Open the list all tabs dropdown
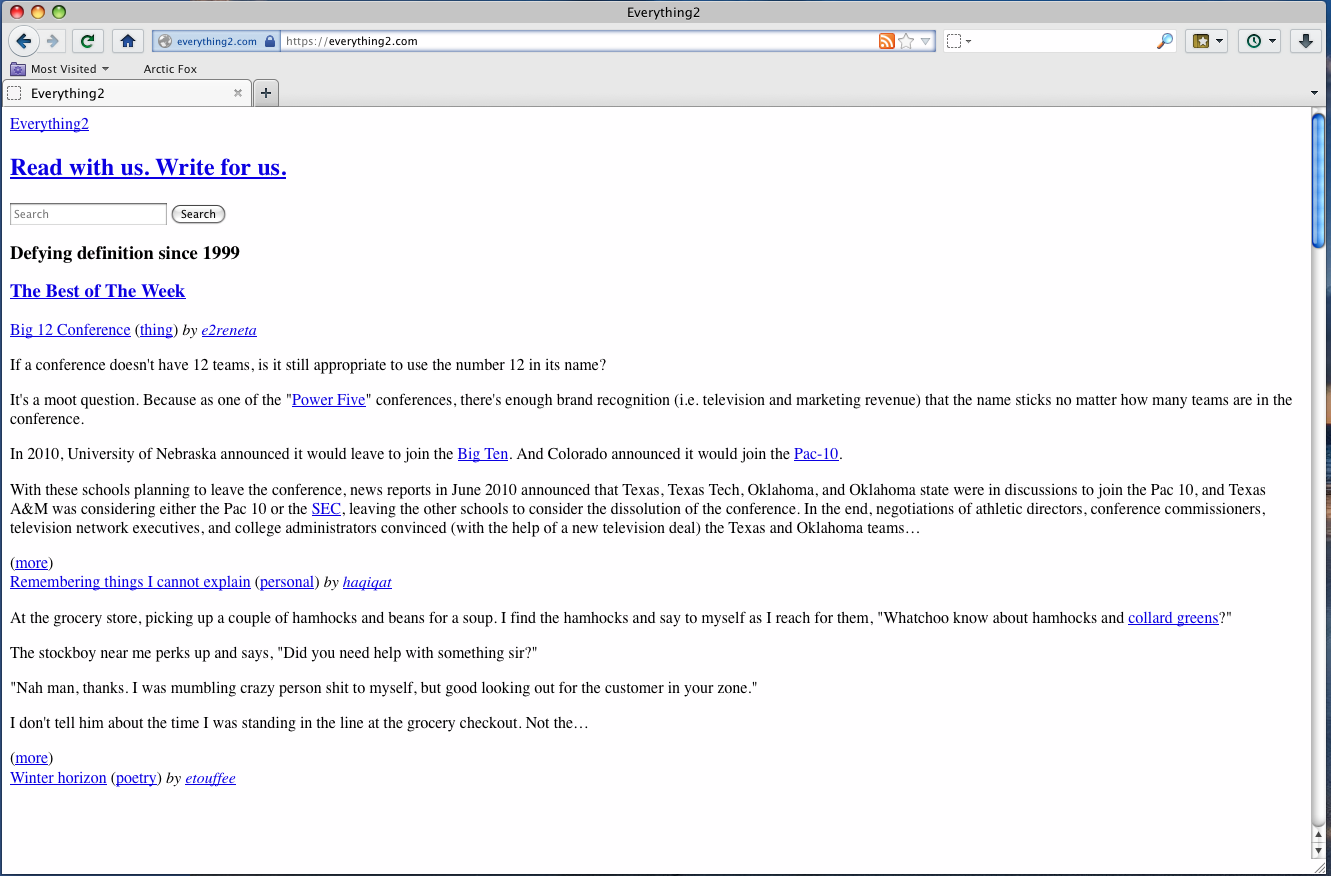The image size is (1331, 876). [1314, 93]
